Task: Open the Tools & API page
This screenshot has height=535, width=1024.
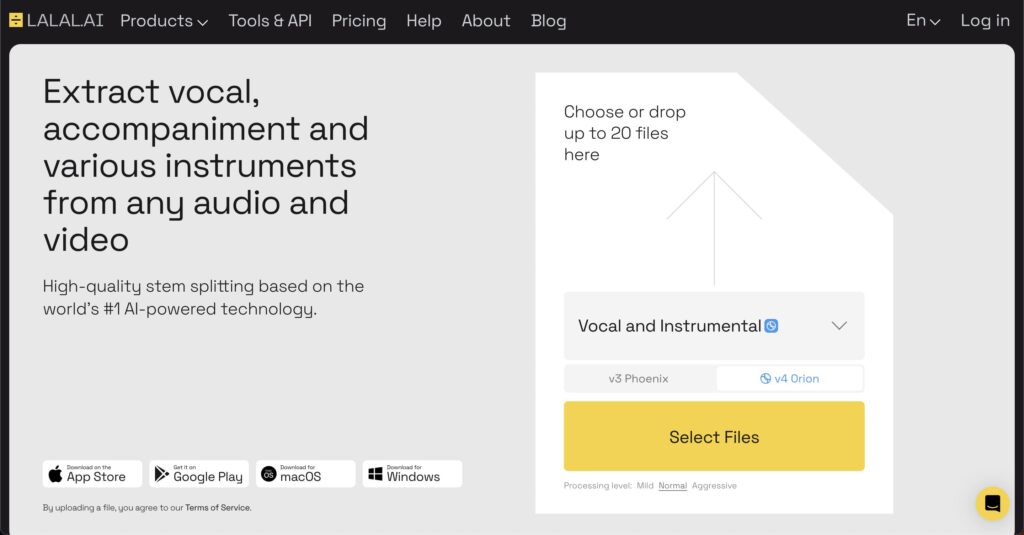Action: [270, 21]
